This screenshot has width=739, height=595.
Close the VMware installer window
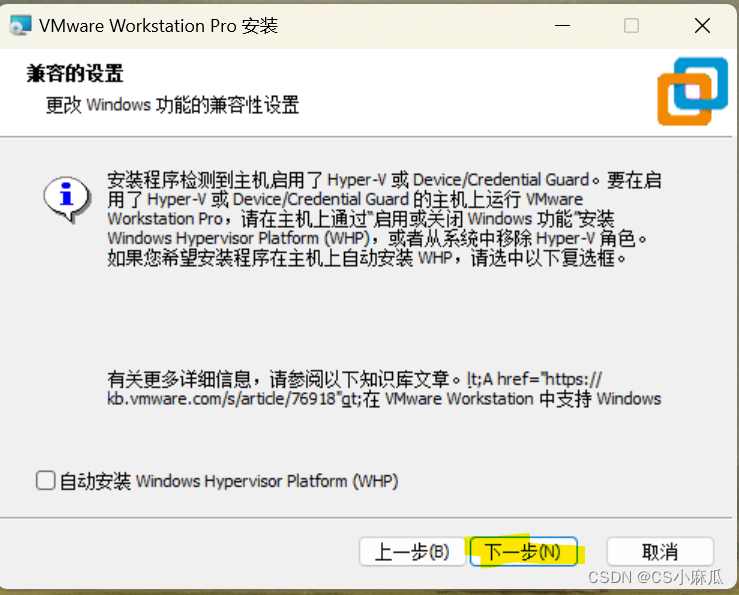tap(702, 25)
